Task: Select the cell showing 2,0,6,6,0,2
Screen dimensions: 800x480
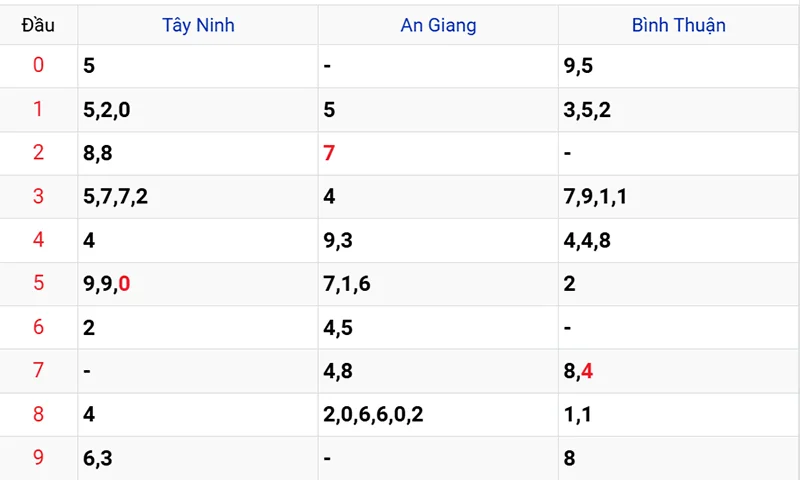Action: [x=373, y=414]
